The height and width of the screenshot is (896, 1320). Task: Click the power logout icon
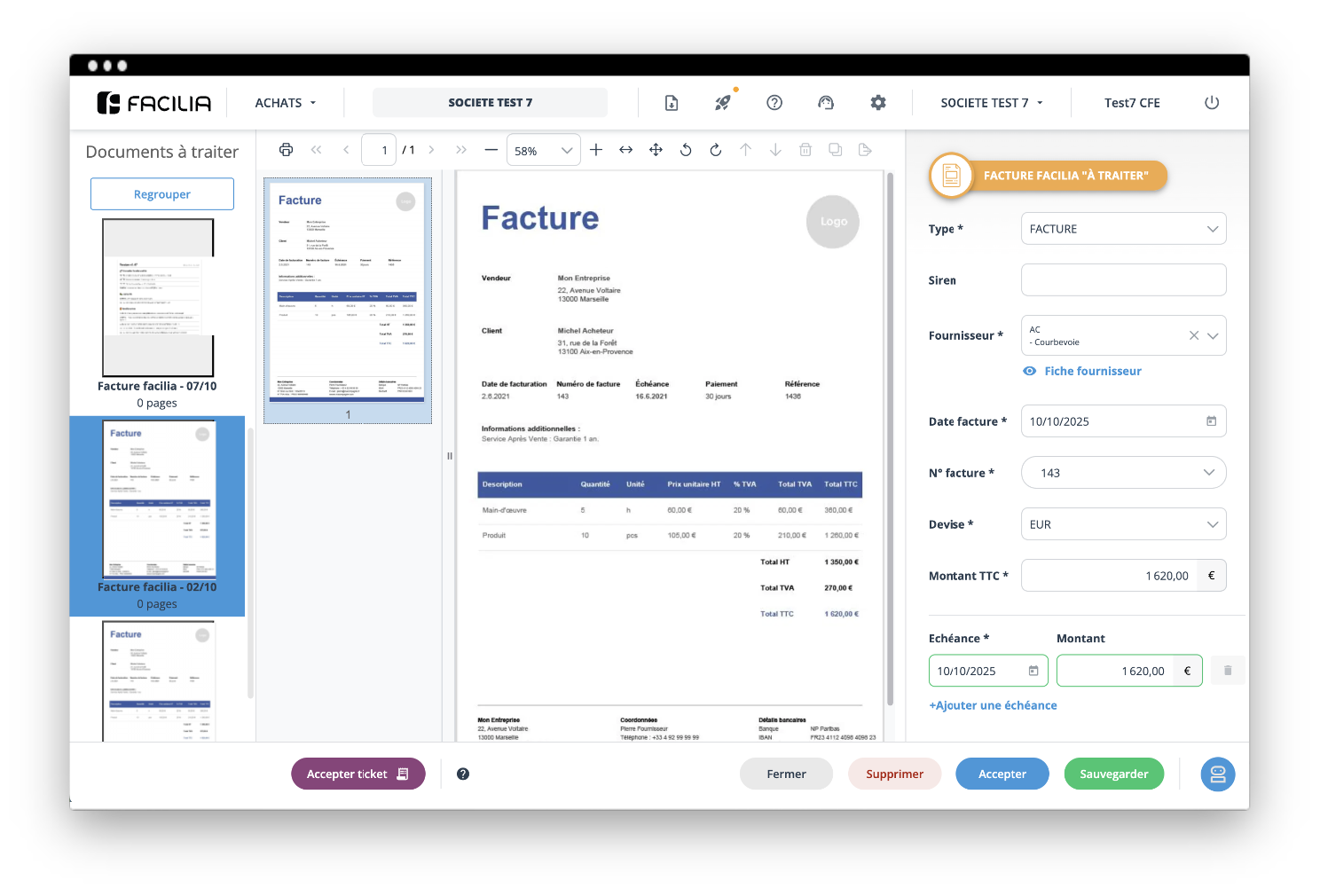tap(1212, 103)
